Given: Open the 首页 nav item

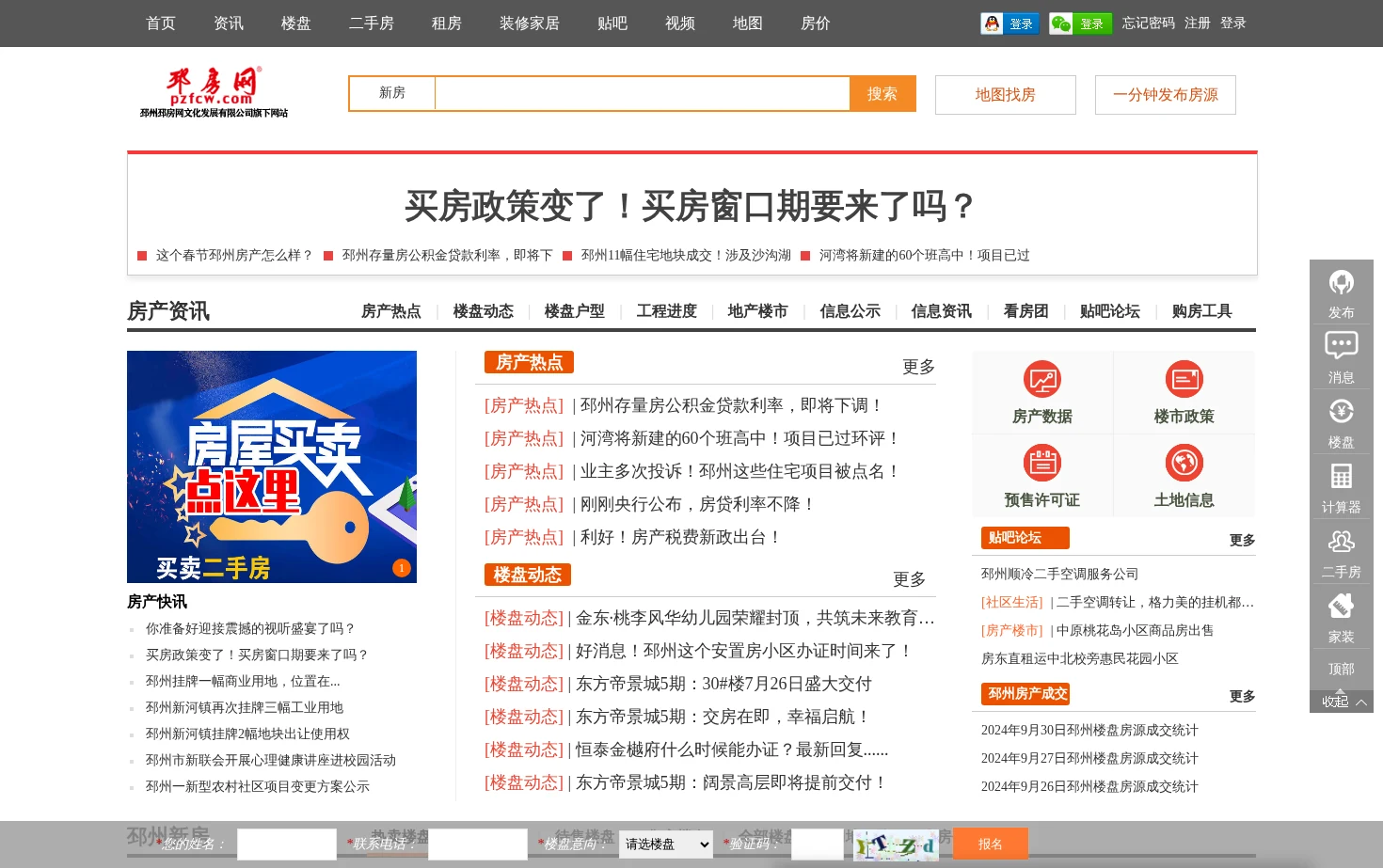Looking at the screenshot, I should tap(161, 24).
